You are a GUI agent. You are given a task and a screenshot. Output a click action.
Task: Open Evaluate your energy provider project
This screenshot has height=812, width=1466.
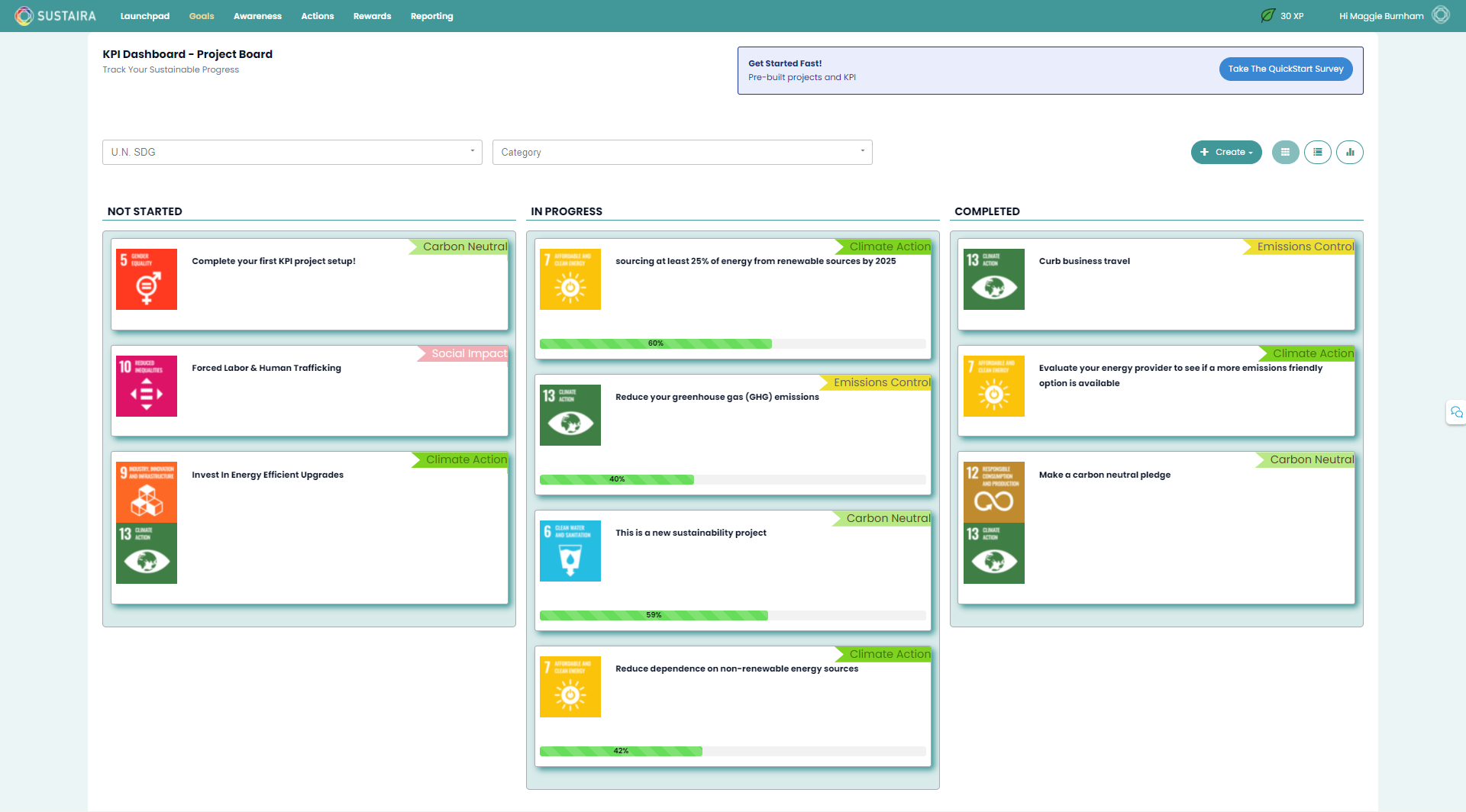click(1180, 375)
